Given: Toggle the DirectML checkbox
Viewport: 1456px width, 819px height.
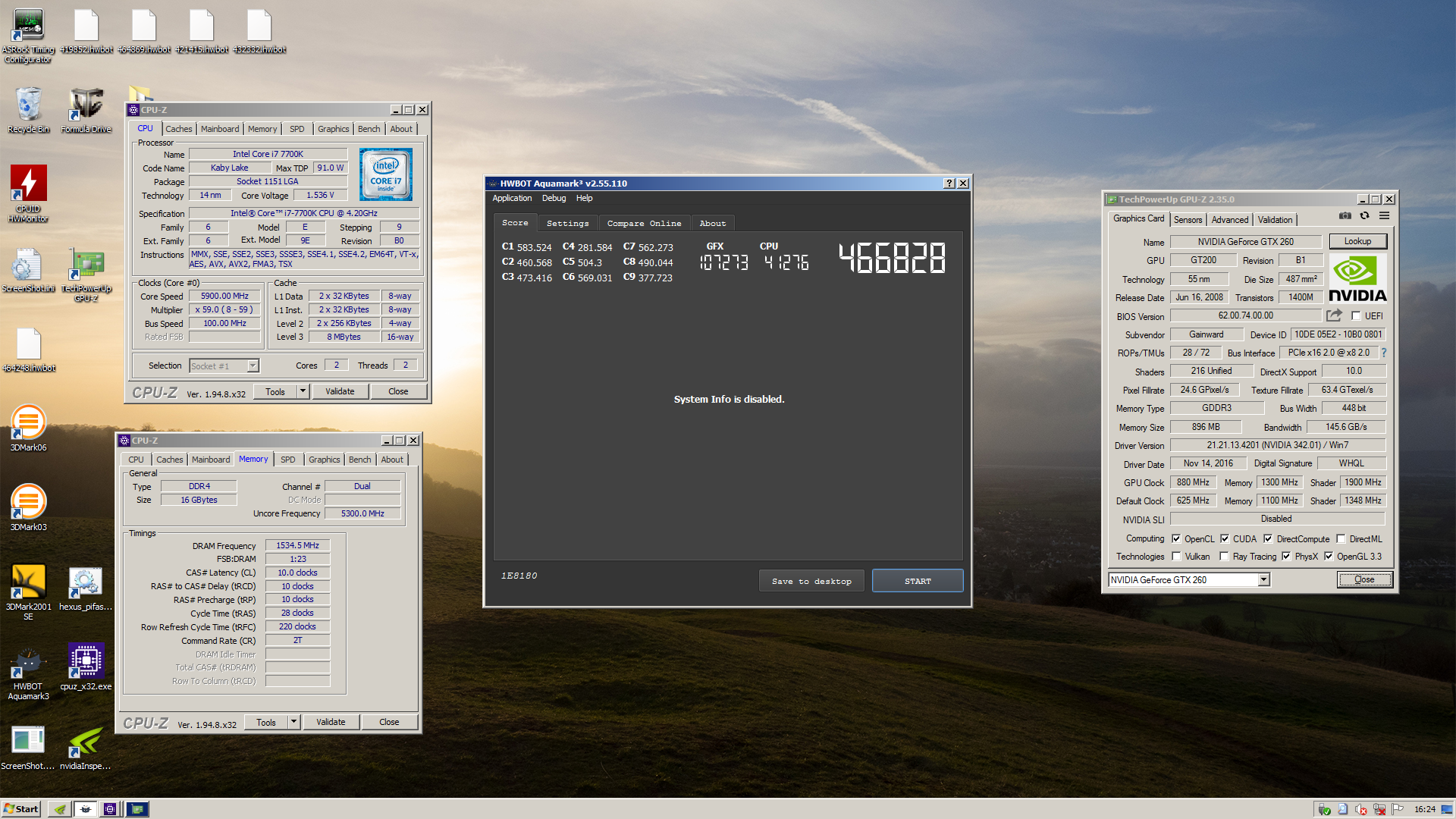Looking at the screenshot, I should [1341, 539].
